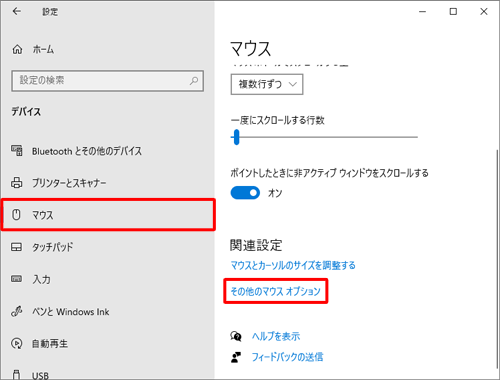Click フィードバックの送信 link
The image size is (500, 380).
(287, 357)
